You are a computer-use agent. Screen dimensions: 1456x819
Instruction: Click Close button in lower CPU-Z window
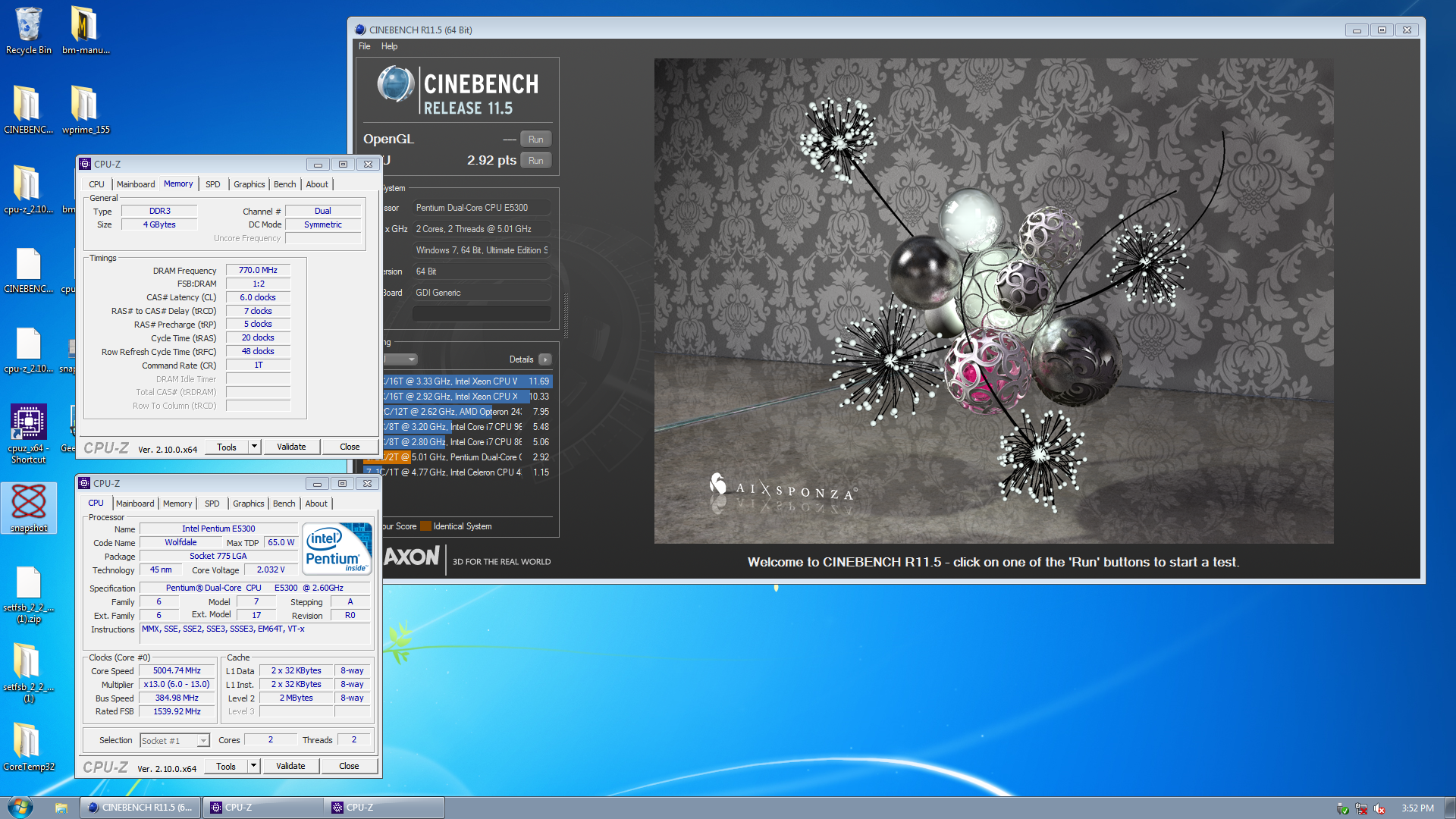pos(349,766)
